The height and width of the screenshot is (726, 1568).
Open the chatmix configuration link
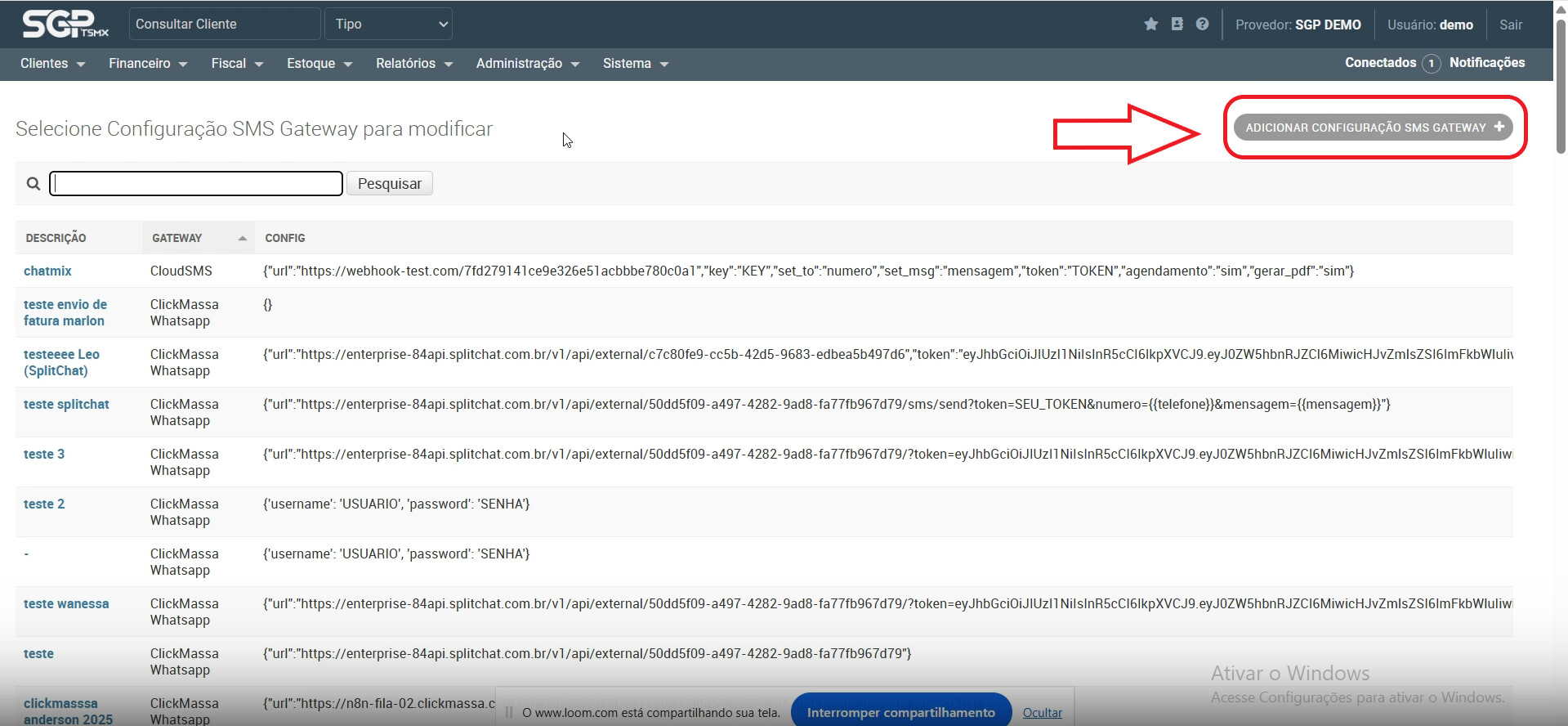pyautogui.click(x=47, y=271)
